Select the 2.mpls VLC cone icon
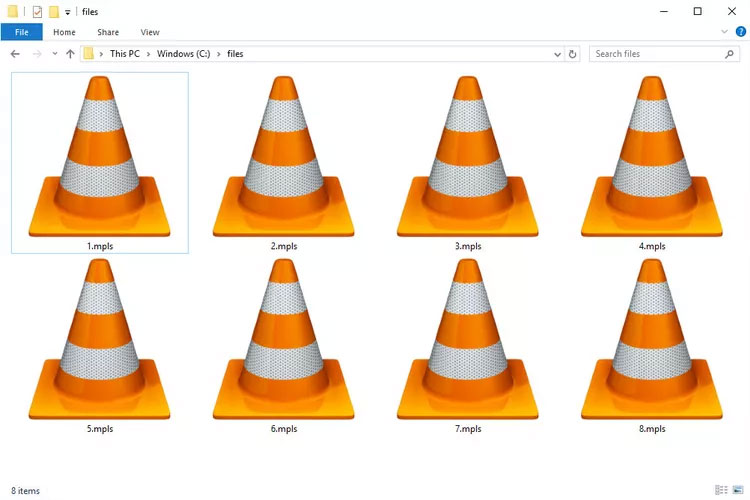The height and width of the screenshot is (500, 750). (x=284, y=156)
